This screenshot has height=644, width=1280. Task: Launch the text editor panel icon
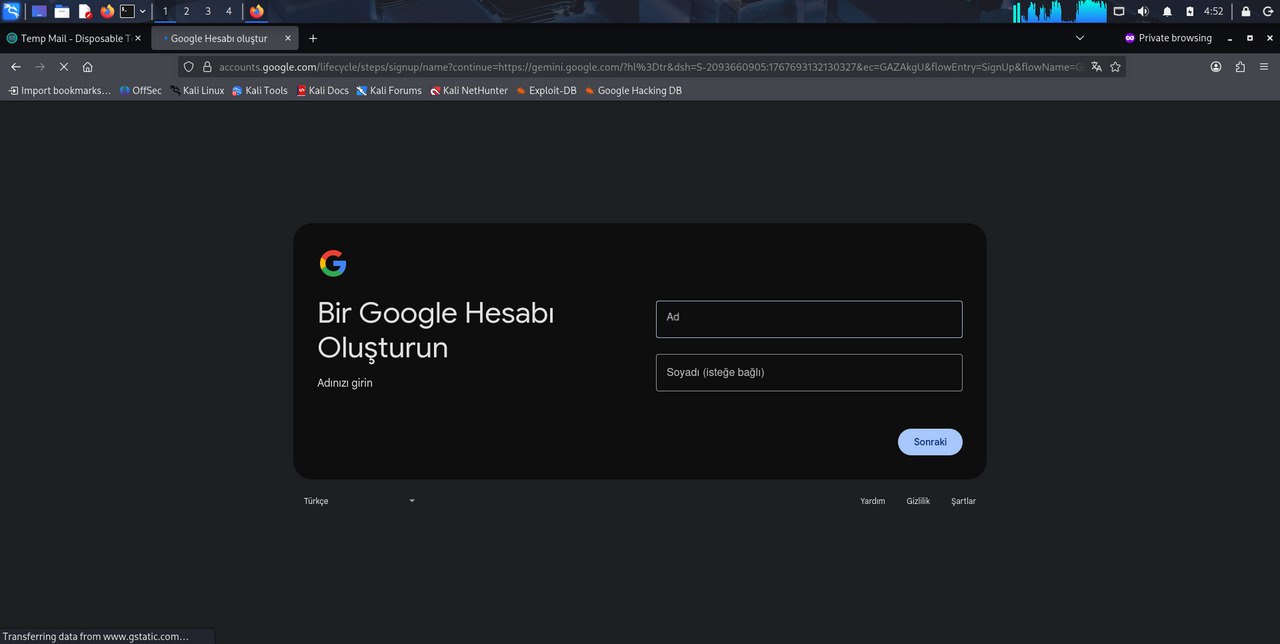click(85, 11)
